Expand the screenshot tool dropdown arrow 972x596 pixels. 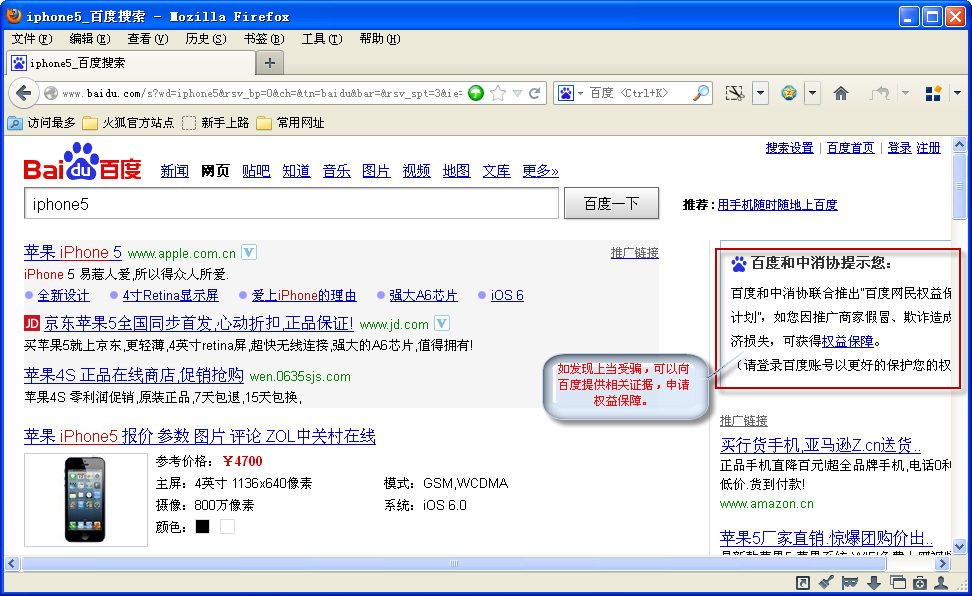pyautogui.click(x=761, y=94)
